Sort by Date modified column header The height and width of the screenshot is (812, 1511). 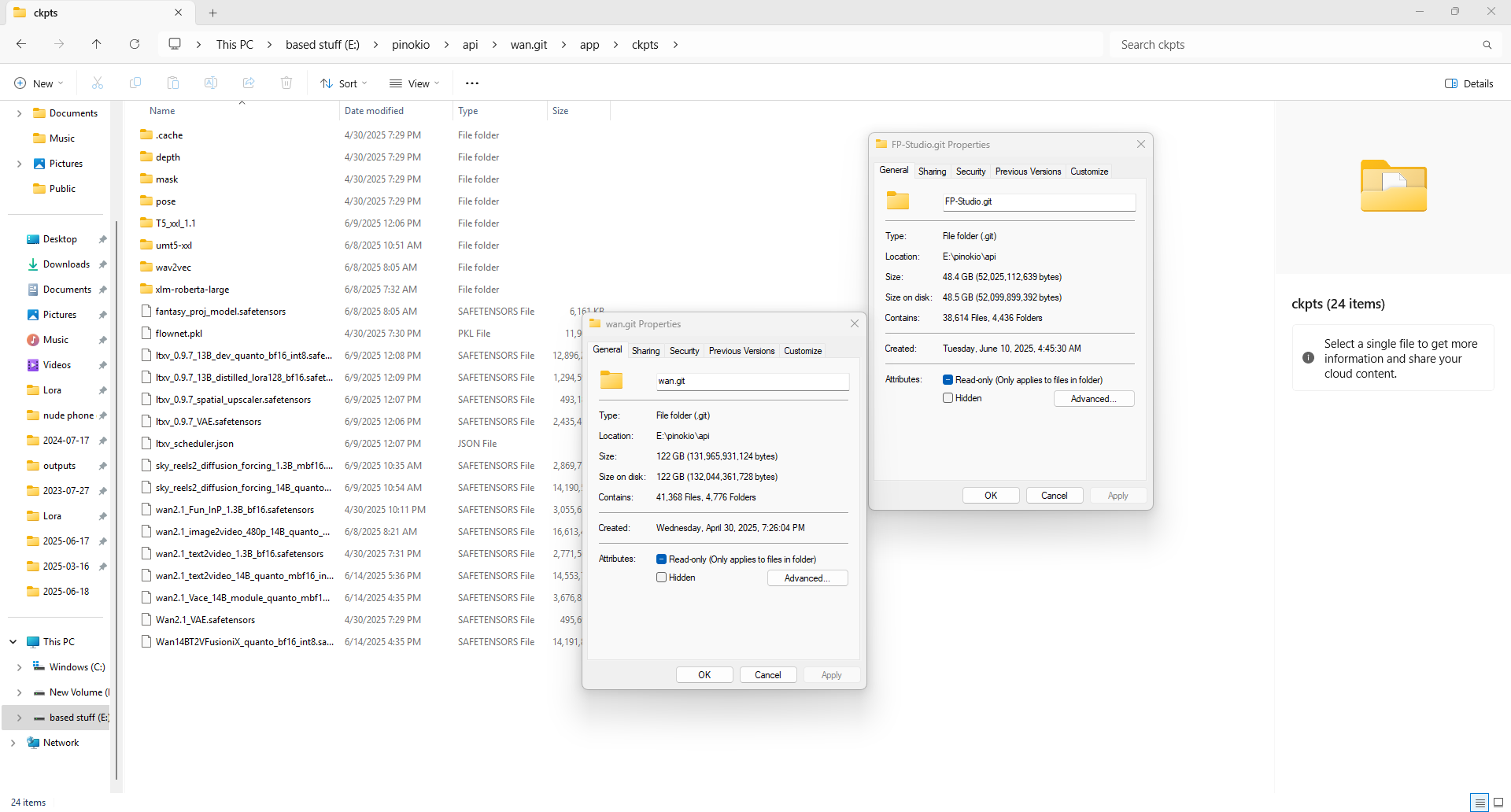point(396,111)
